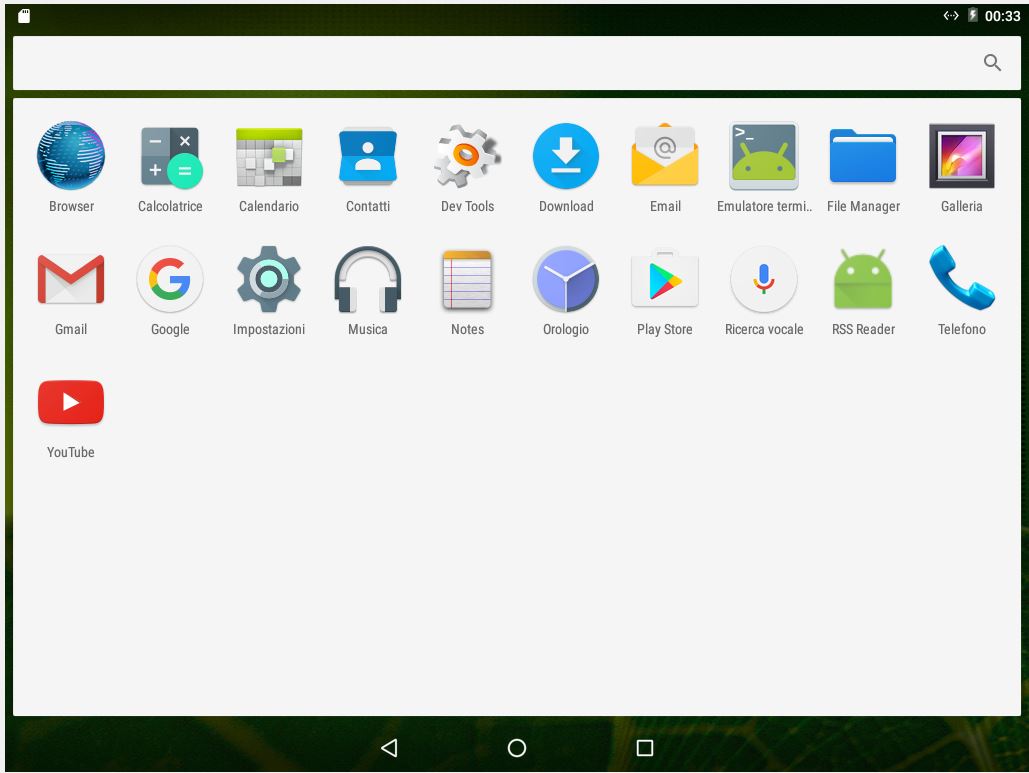Open the Download app
This screenshot has height=773, width=1029.
(566, 156)
